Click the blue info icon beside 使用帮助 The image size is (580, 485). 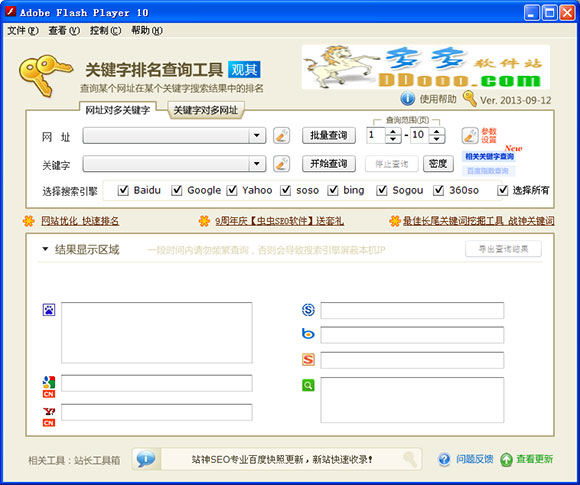(x=407, y=99)
